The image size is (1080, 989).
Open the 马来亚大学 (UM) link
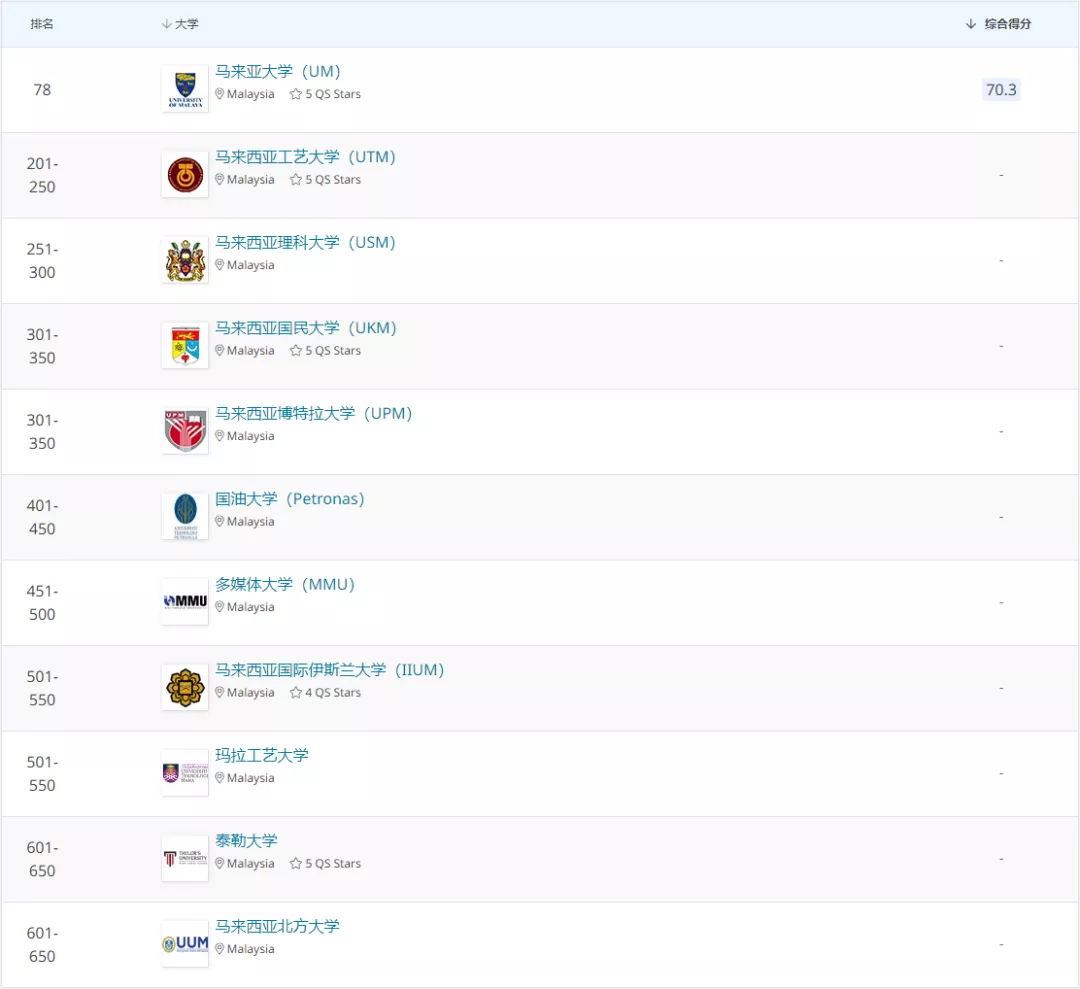pyautogui.click(x=278, y=72)
